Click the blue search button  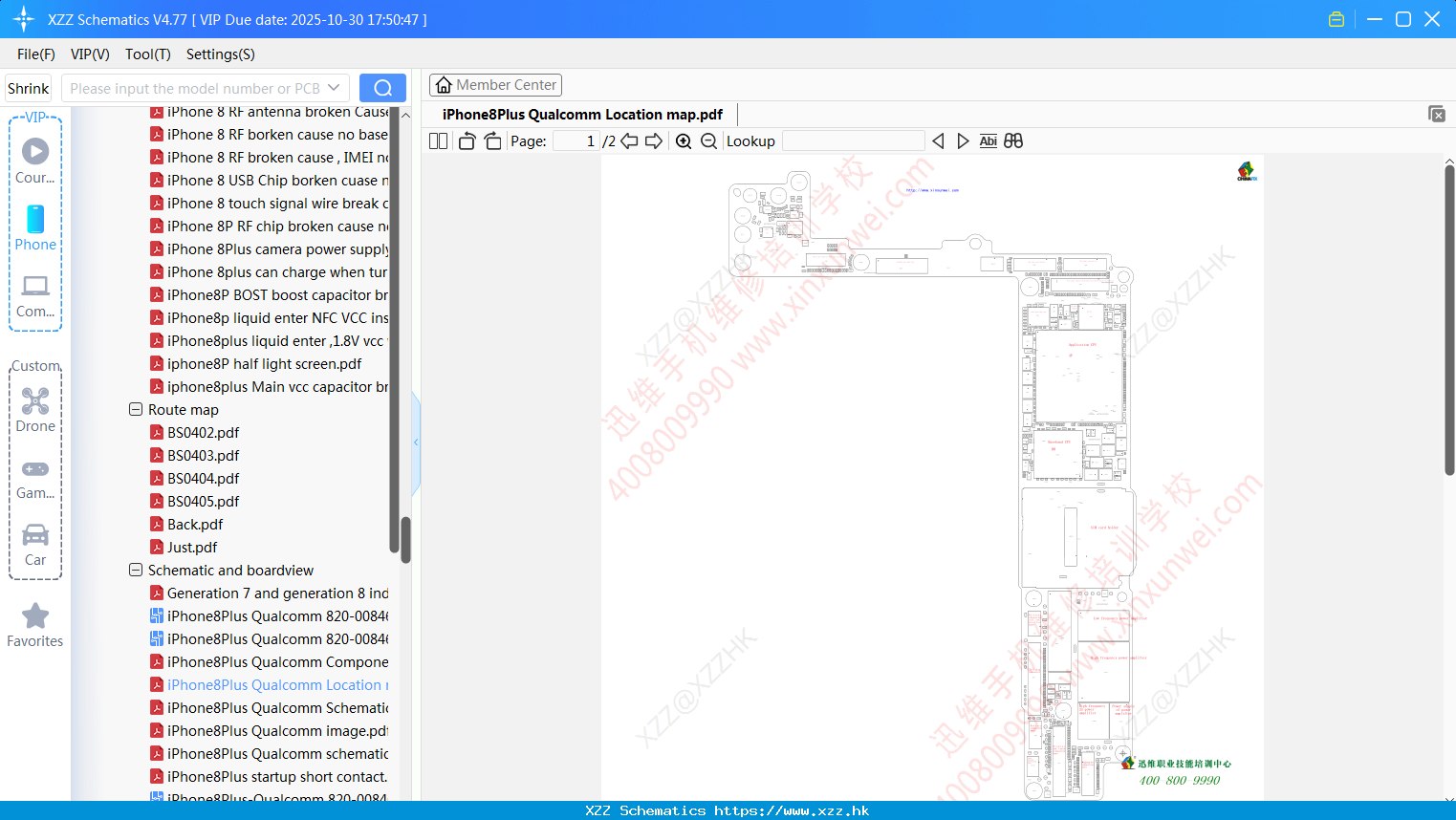click(382, 88)
